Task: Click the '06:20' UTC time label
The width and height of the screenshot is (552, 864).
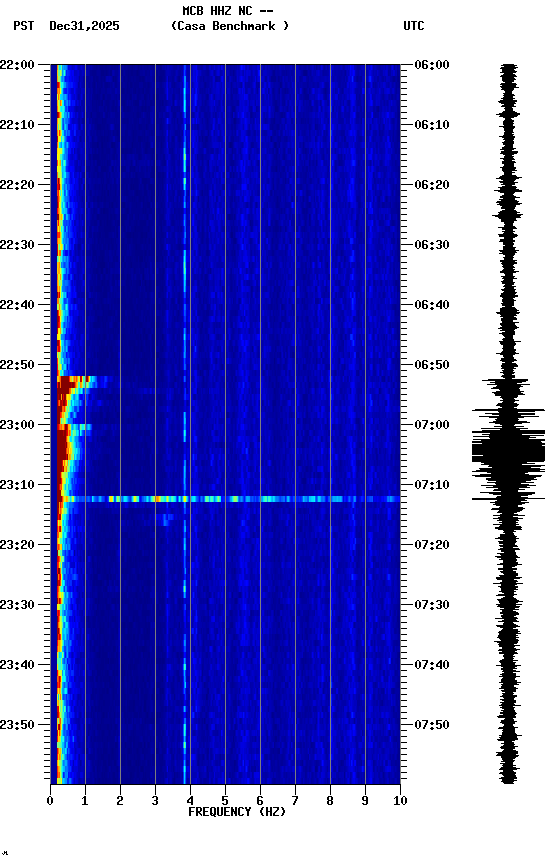Action: 432,185
